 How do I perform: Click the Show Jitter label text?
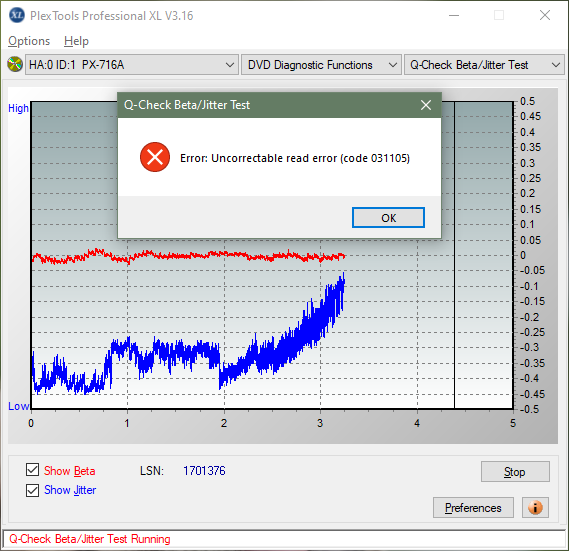(70, 490)
